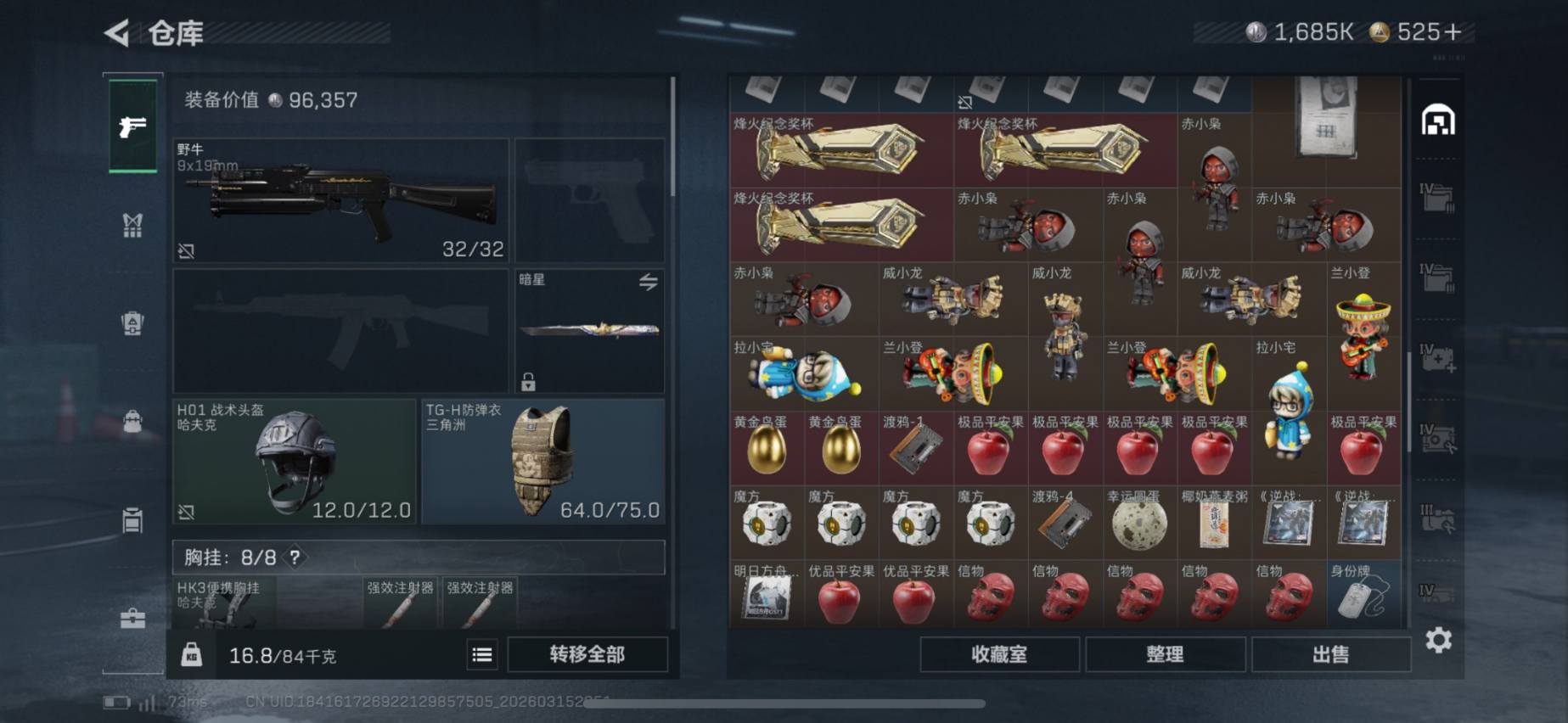Go back with the arrow beside 仓库
This screenshot has width=1568, height=723.
pyautogui.click(x=116, y=33)
